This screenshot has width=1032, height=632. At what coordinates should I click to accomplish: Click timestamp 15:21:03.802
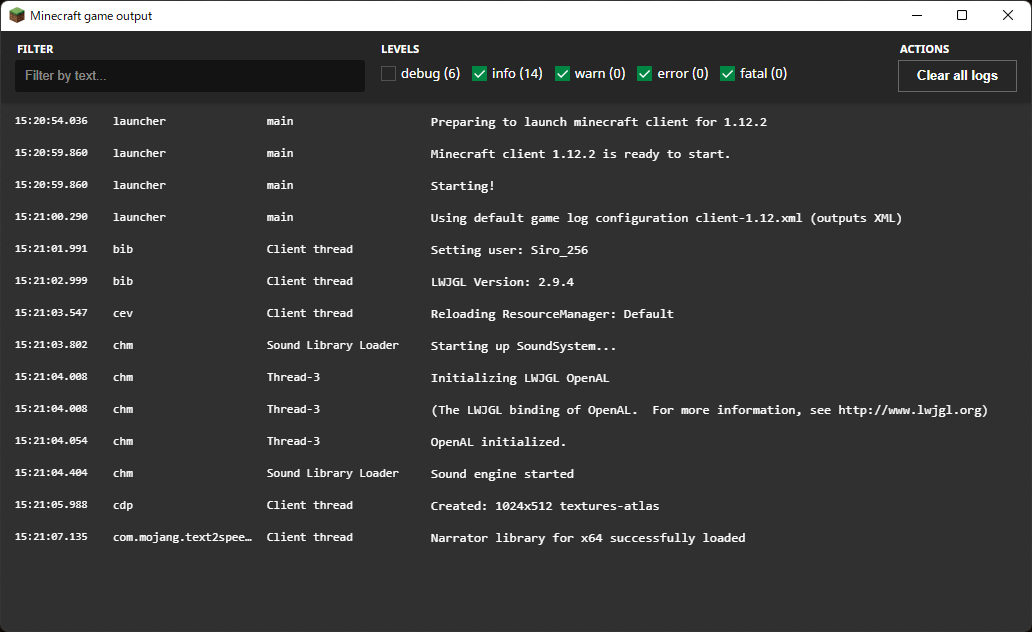pyautogui.click(x=51, y=345)
